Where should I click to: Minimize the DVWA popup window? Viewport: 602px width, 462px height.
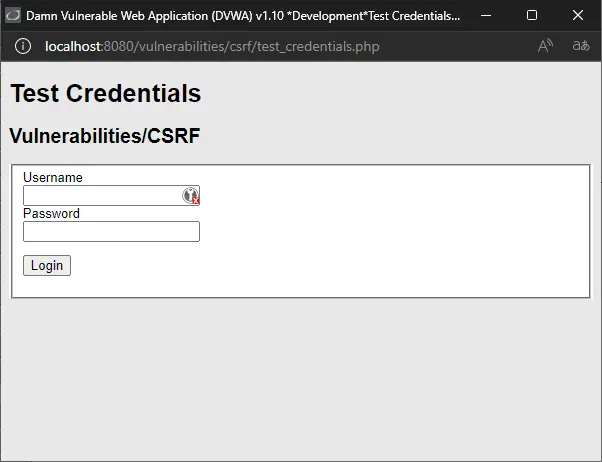click(x=486, y=15)
